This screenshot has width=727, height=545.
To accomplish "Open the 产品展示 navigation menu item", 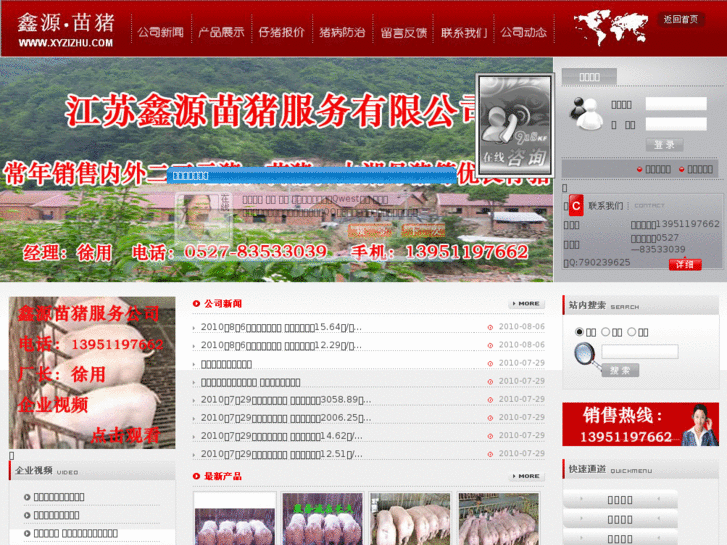I will coord(221,32).
